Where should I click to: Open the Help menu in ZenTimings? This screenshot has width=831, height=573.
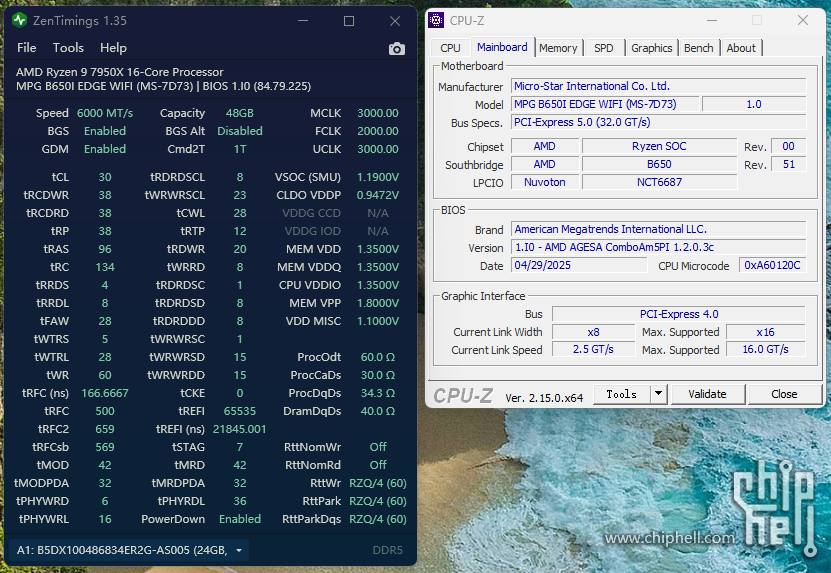click(x=113, y=48)
